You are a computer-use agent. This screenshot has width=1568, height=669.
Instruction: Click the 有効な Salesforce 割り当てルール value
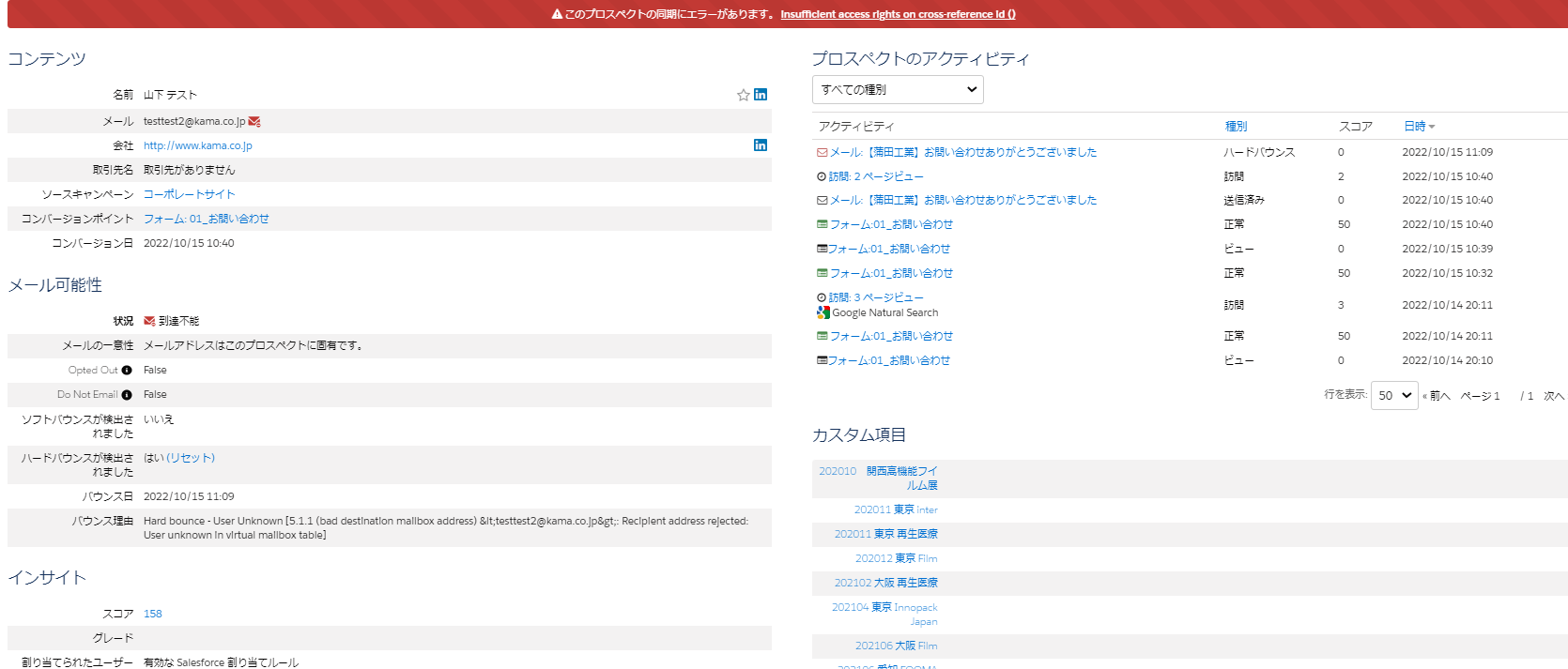(x=221, y=662)
